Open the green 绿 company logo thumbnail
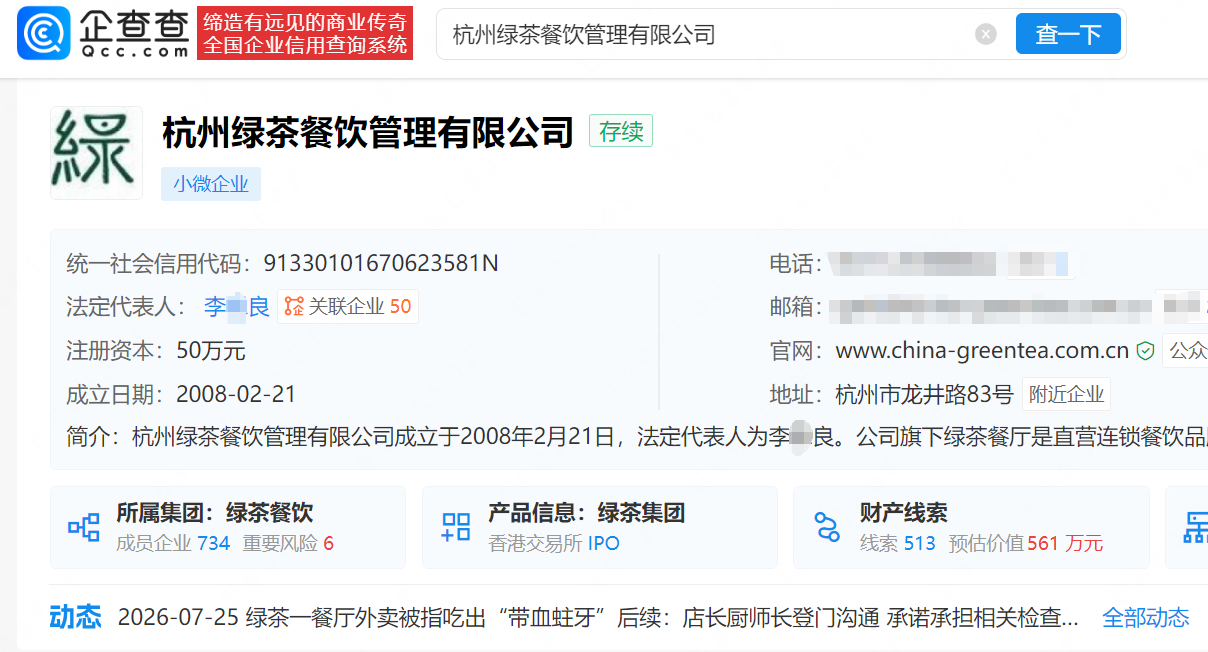This screenshot has width=1208, height=652. point(96,153)
